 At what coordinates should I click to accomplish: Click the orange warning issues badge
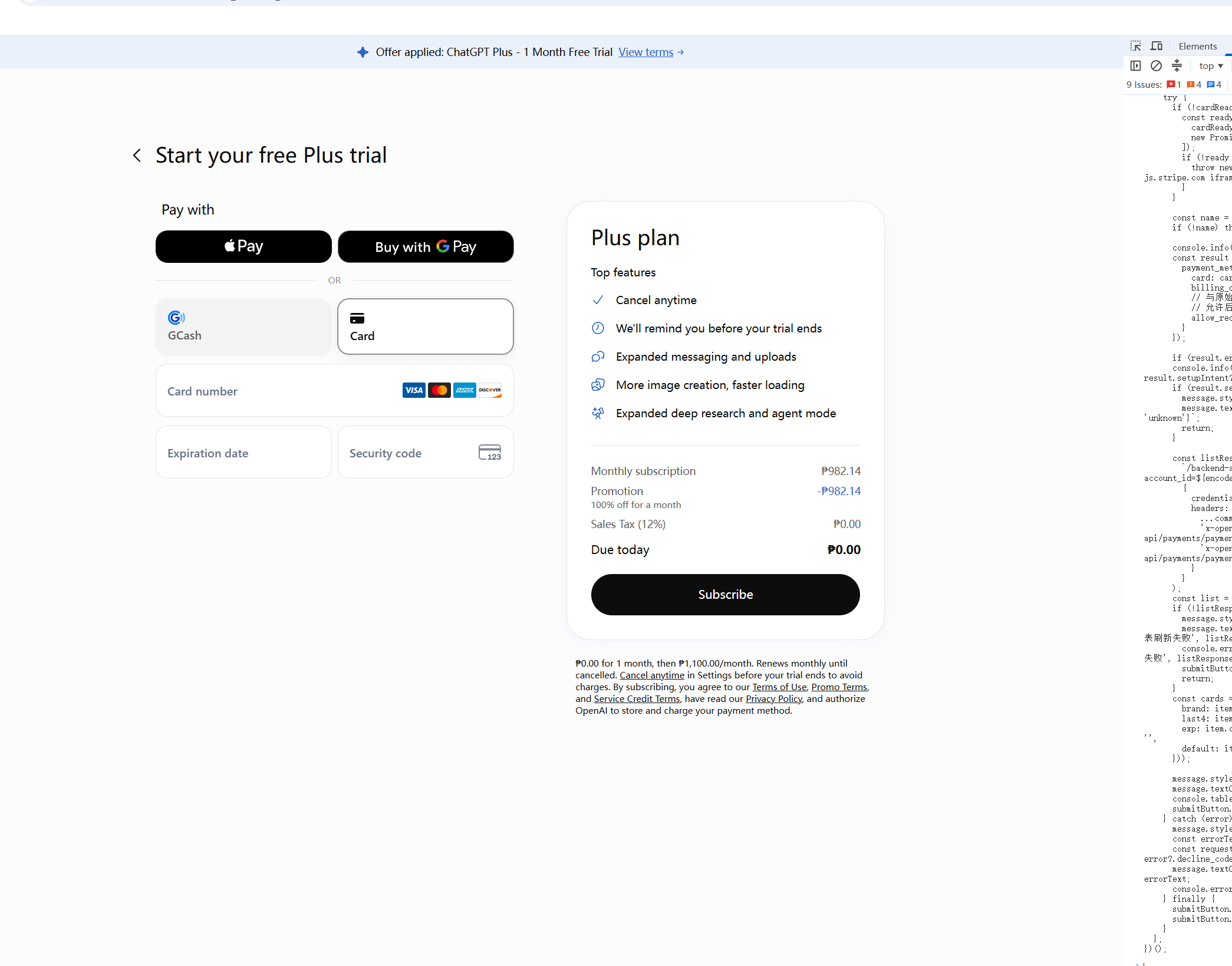tap(1194, 85)
